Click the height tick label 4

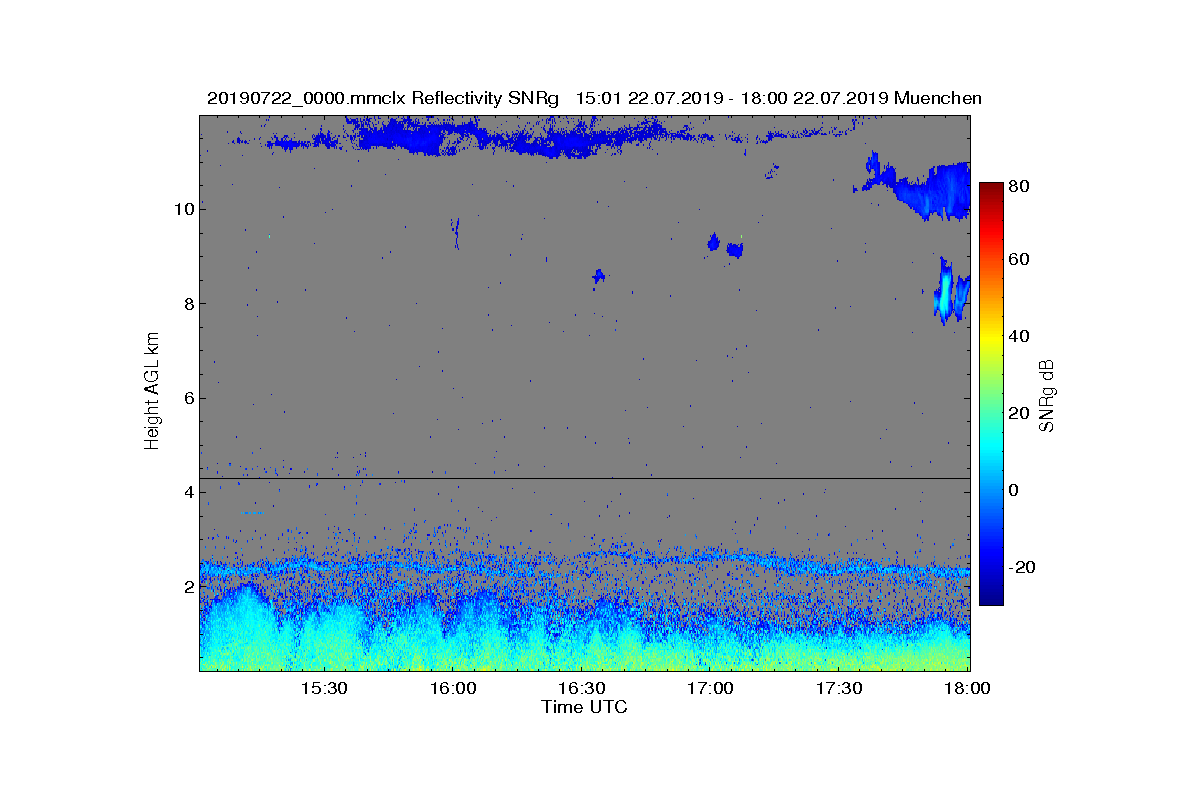point(187,493)
